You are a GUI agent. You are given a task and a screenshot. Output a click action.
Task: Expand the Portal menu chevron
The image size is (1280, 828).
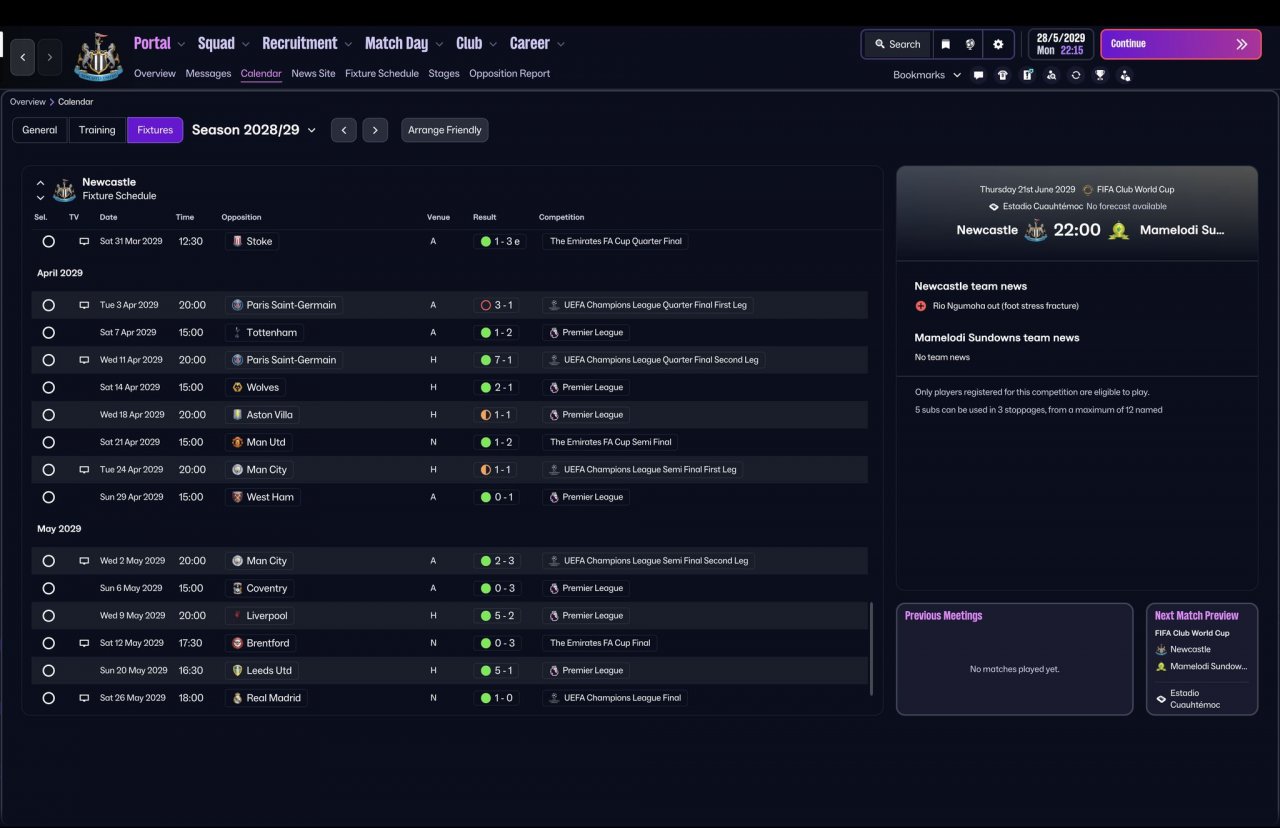[181, 44]
